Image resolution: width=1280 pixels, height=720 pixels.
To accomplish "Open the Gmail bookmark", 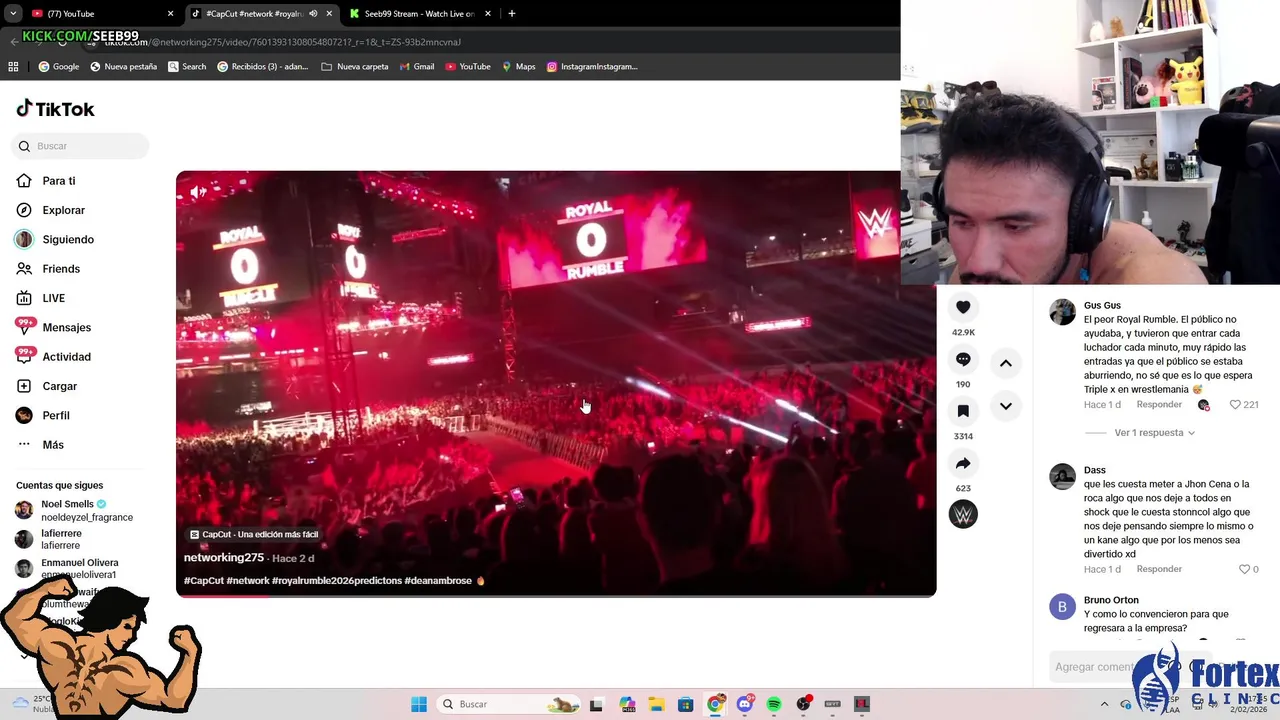I will coord(416,66).
